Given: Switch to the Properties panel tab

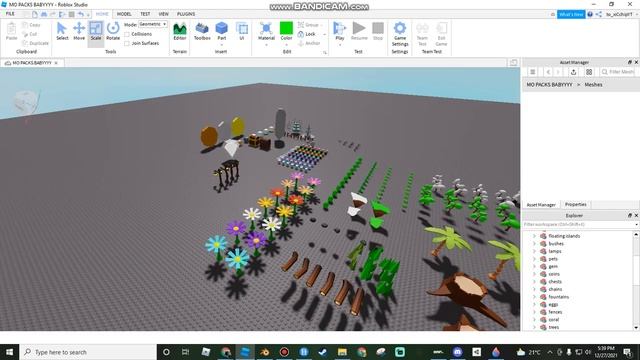Looking at the screenshot, I should pos(576,204).
